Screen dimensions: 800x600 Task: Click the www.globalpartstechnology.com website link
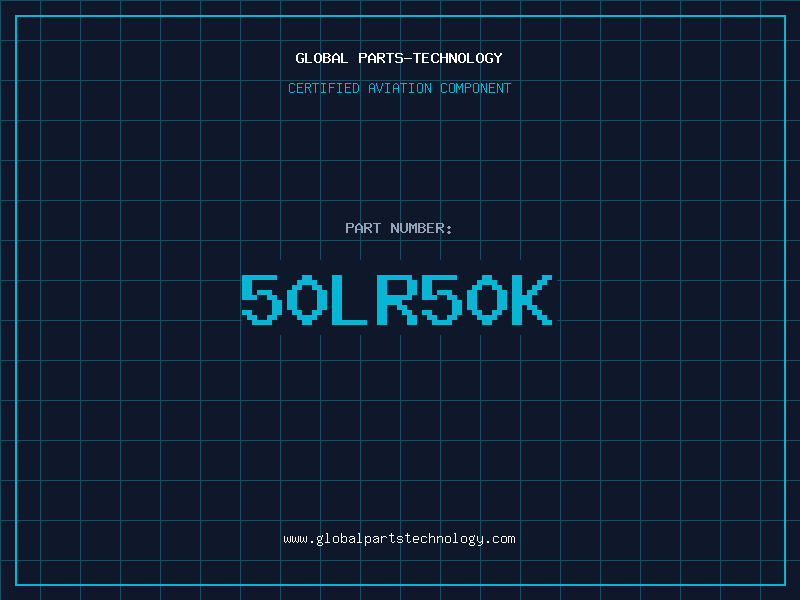click(x=399, y=539)
